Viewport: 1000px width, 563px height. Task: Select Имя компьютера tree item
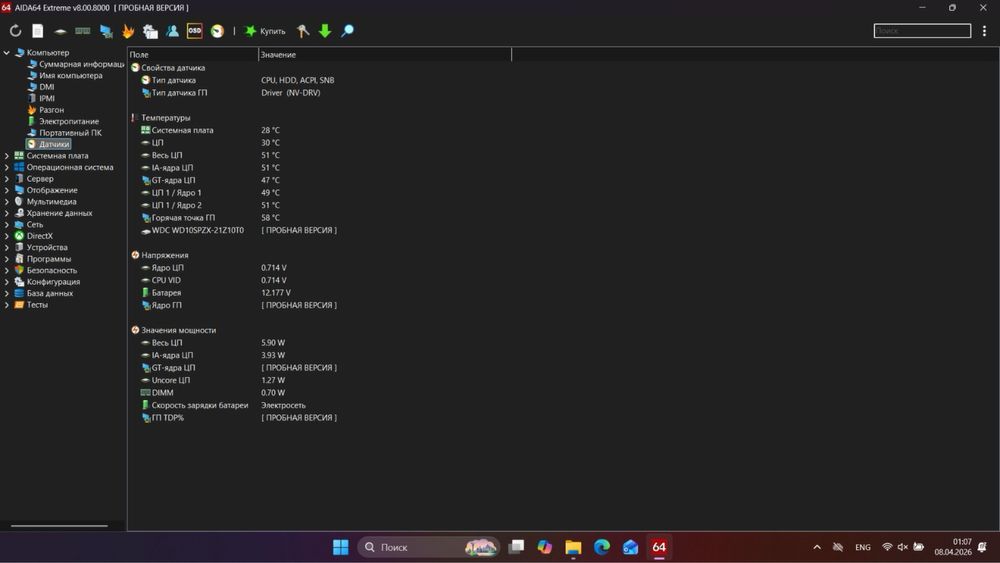coord(65,75)
